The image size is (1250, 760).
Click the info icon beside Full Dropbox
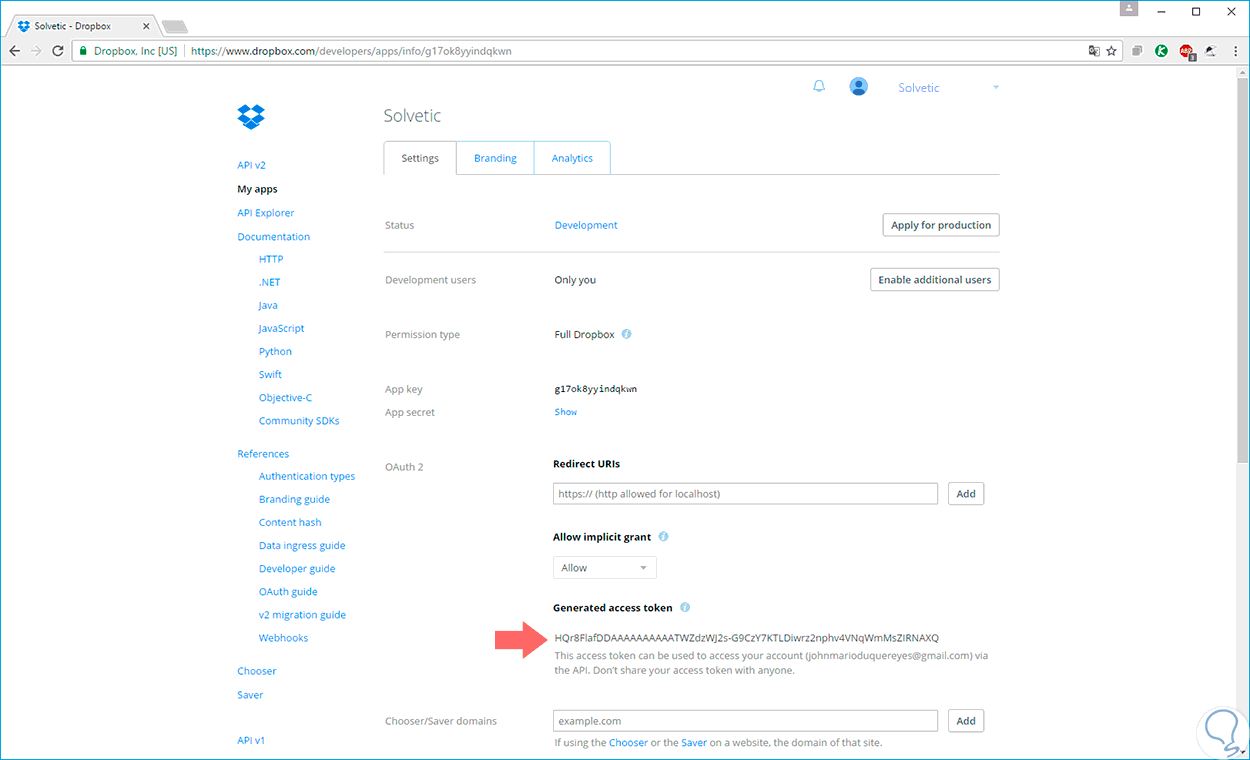pos(626,334)
